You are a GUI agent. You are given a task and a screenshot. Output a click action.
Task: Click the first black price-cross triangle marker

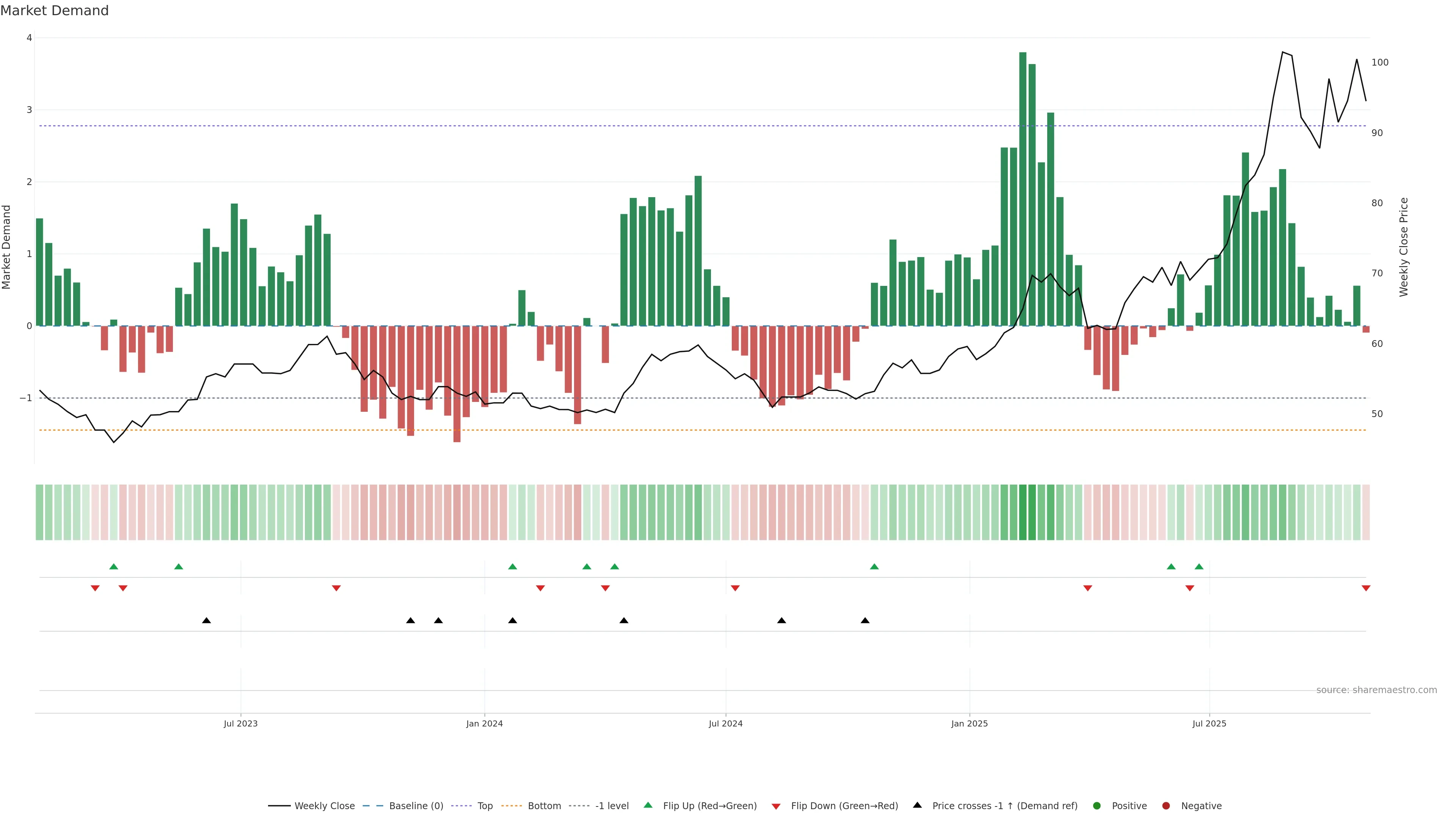click(x=206, y=621)
